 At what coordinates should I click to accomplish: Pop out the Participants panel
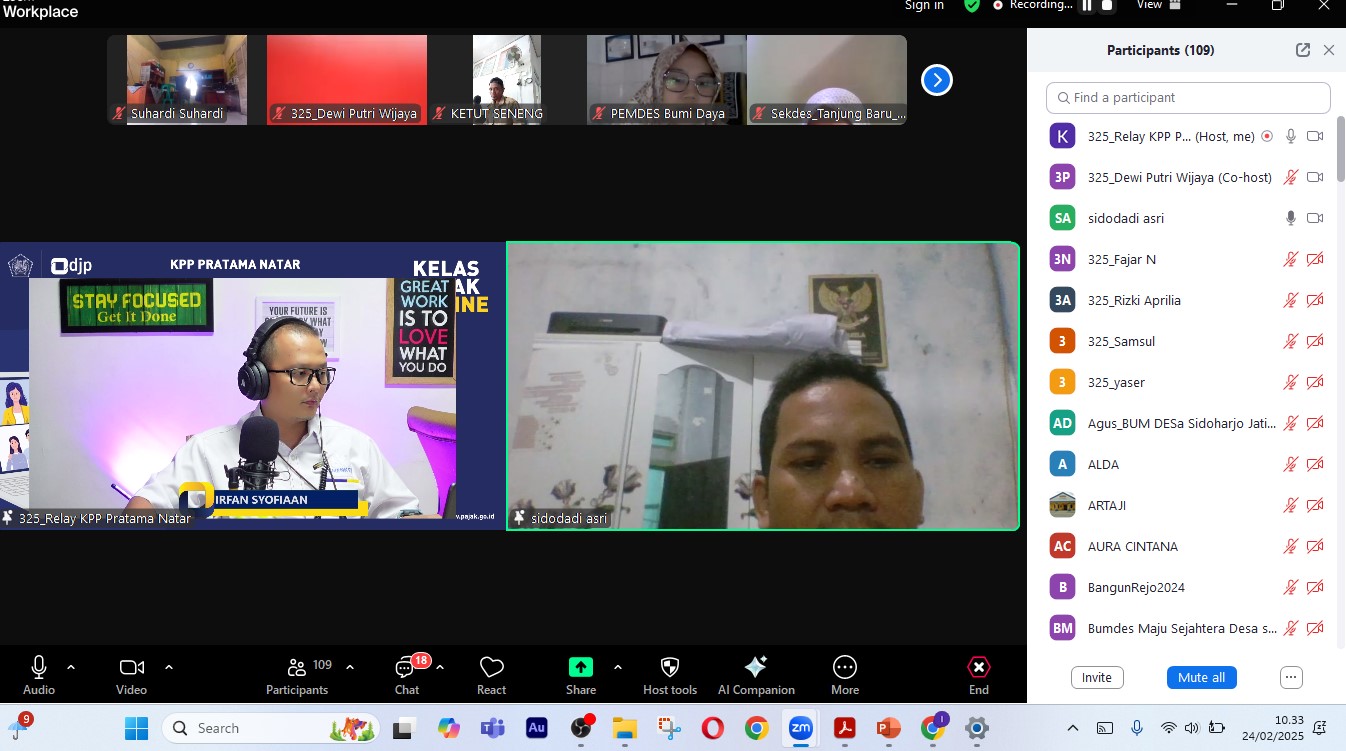[x=1303, y=50]
